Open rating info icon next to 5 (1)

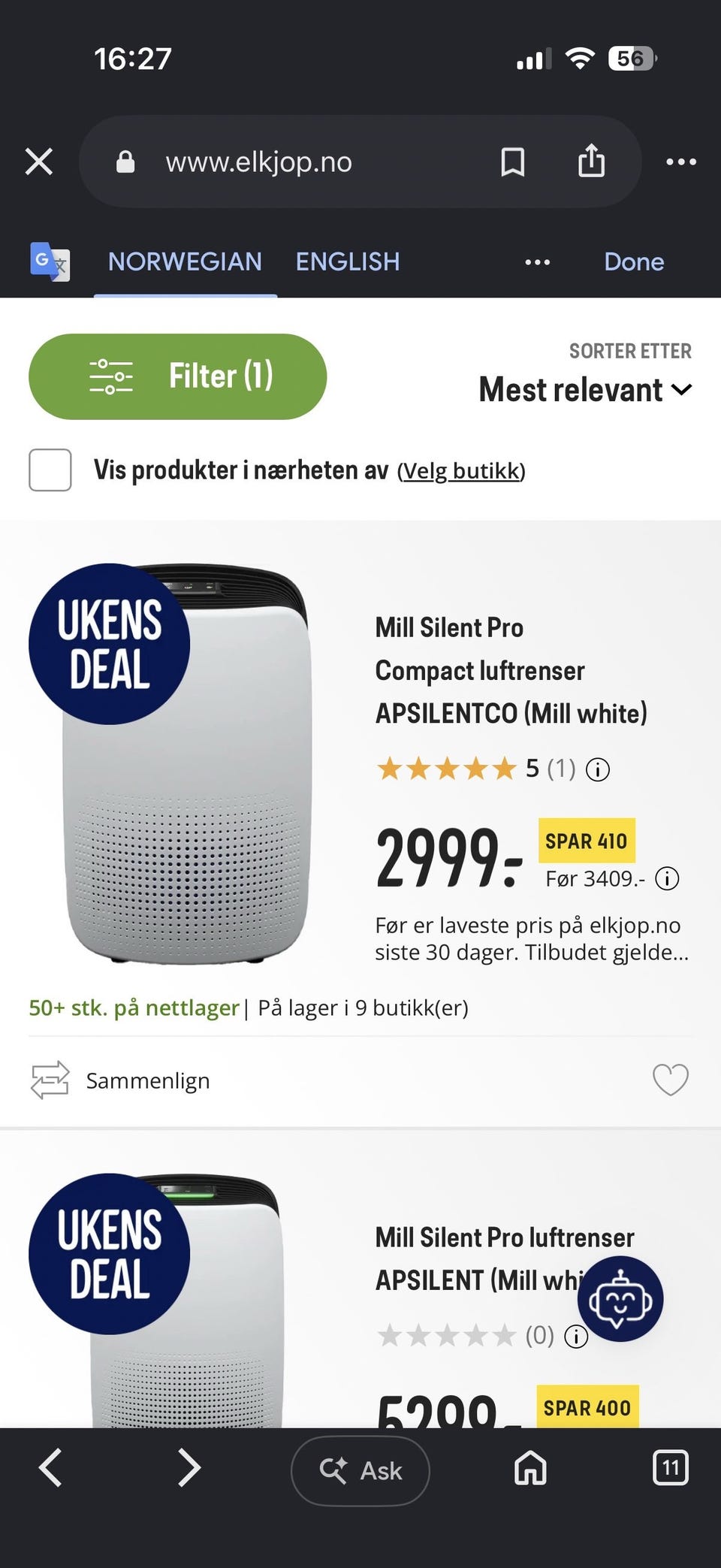(598, 769)
